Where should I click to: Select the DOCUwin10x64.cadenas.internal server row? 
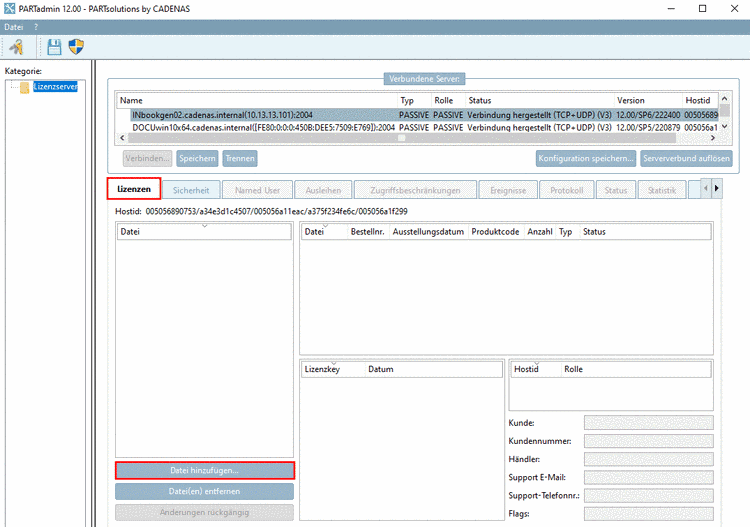(x=425, y=128)
